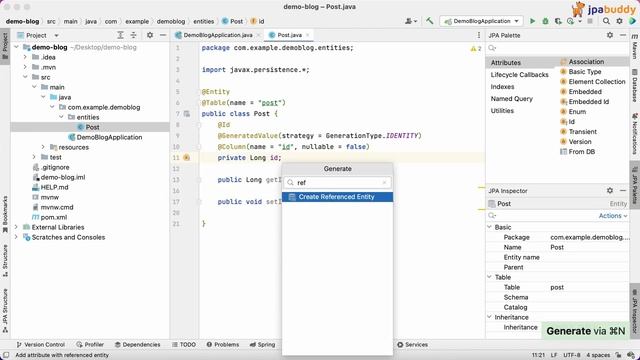Click the Generate popup search field
The image size is (640, 360).
(x=337, y=182)
